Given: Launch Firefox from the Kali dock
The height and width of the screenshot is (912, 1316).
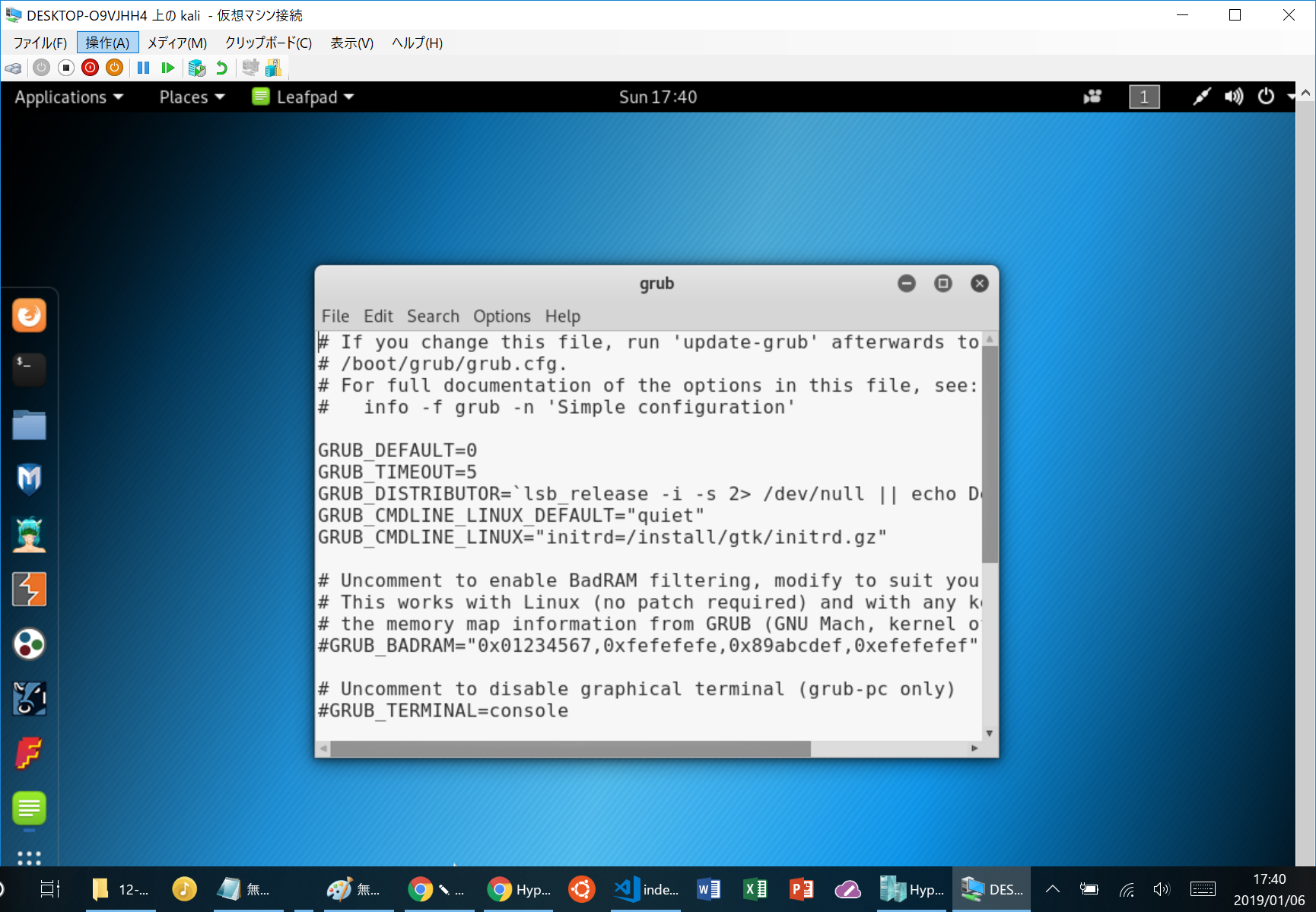Looking at the screenshot, I should coord(29,315).
